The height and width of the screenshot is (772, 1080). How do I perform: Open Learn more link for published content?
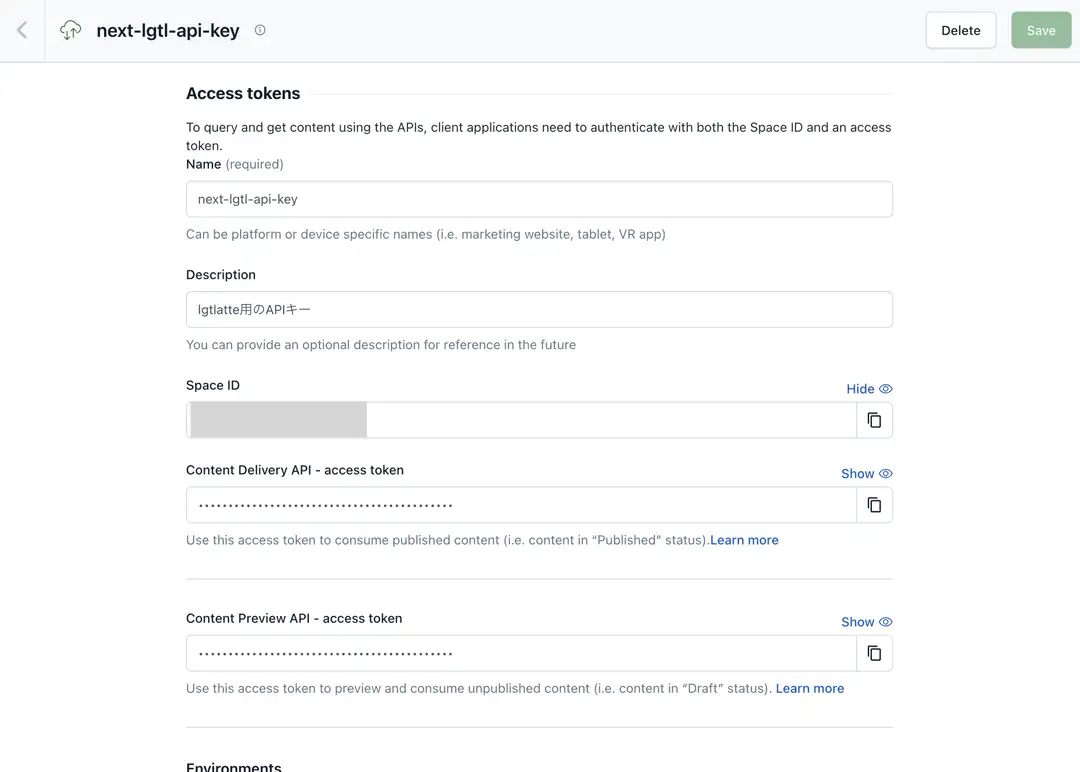pyautogui.click(x=744, y=540)
